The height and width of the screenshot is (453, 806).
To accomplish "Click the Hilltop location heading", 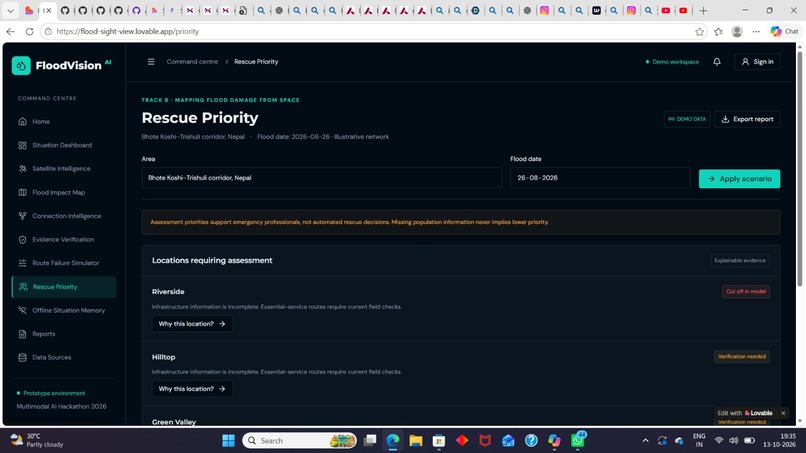I will point(163,357).
